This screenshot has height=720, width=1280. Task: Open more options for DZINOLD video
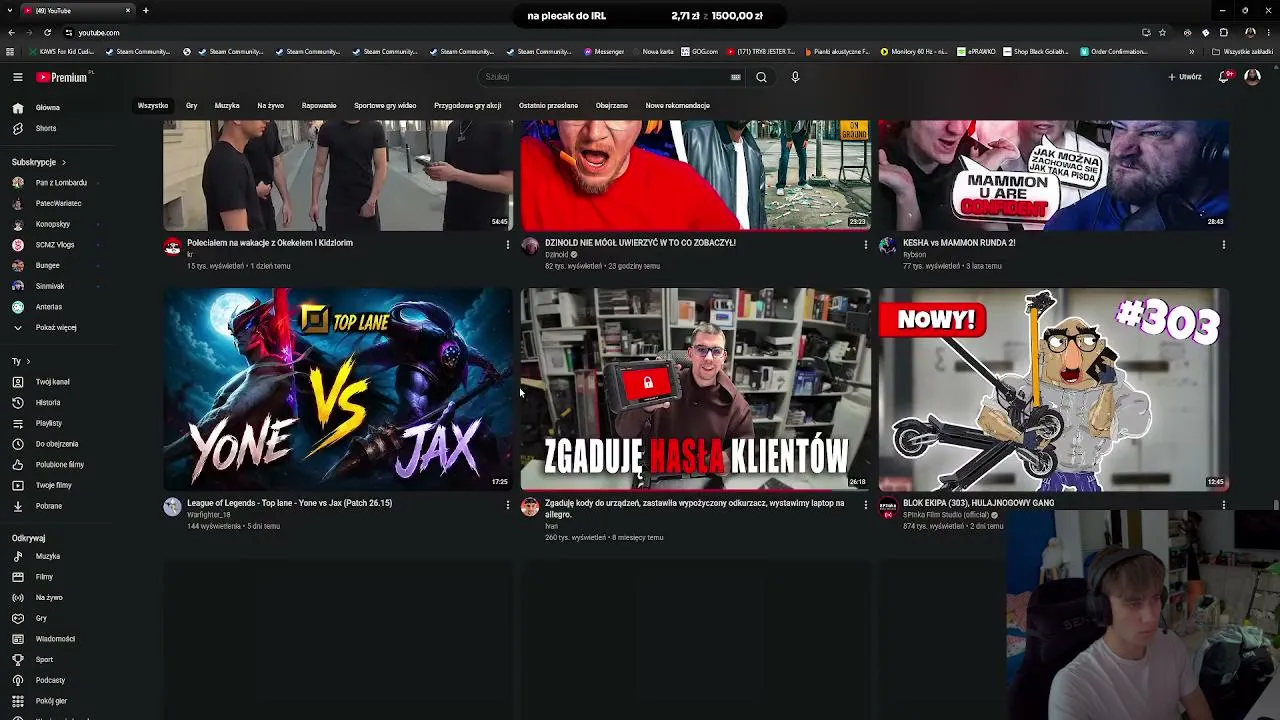point(866,245)
